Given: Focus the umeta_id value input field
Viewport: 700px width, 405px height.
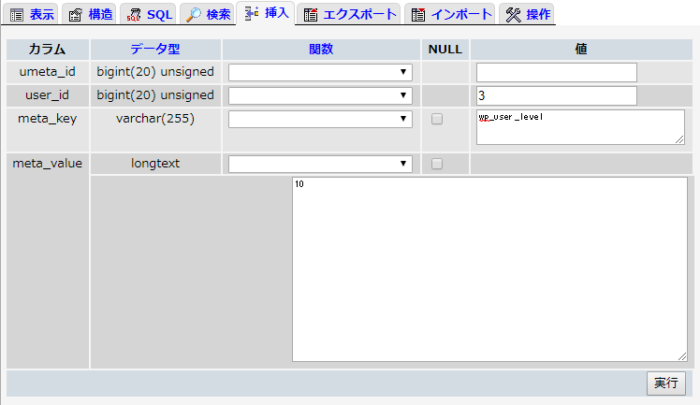Looking at the screenshot, I should pyautogui.click(x=556, y=72).
